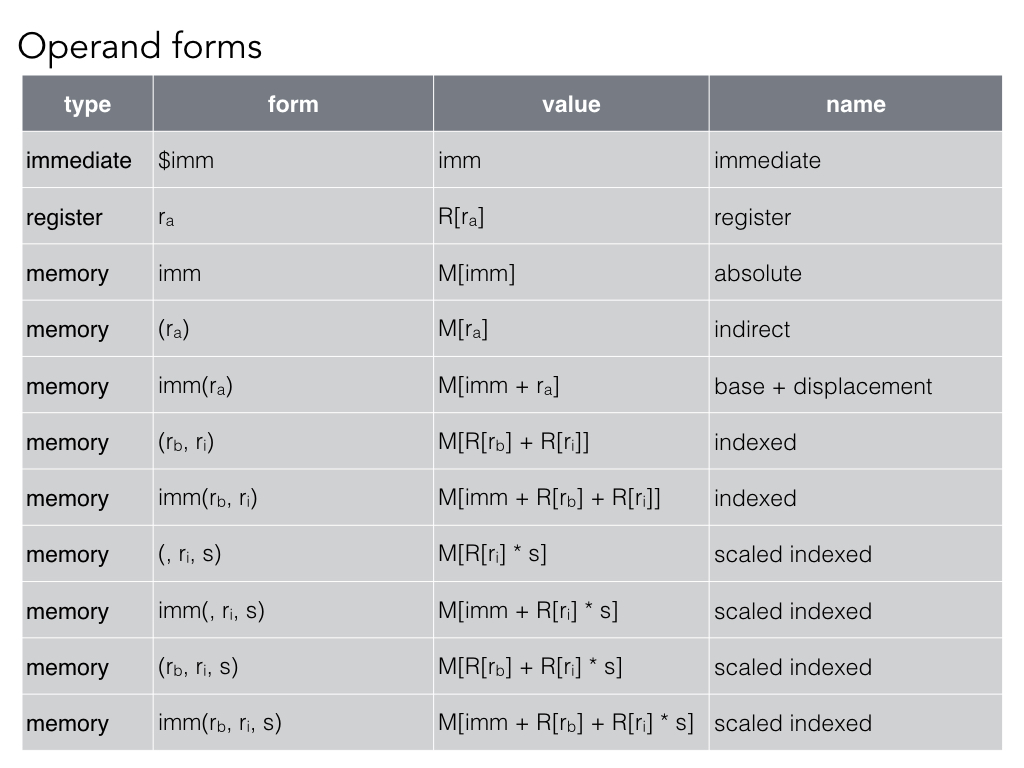1024x768 pixels.
Task: Select the 'type' column header
Action: [x=87, y=104]
